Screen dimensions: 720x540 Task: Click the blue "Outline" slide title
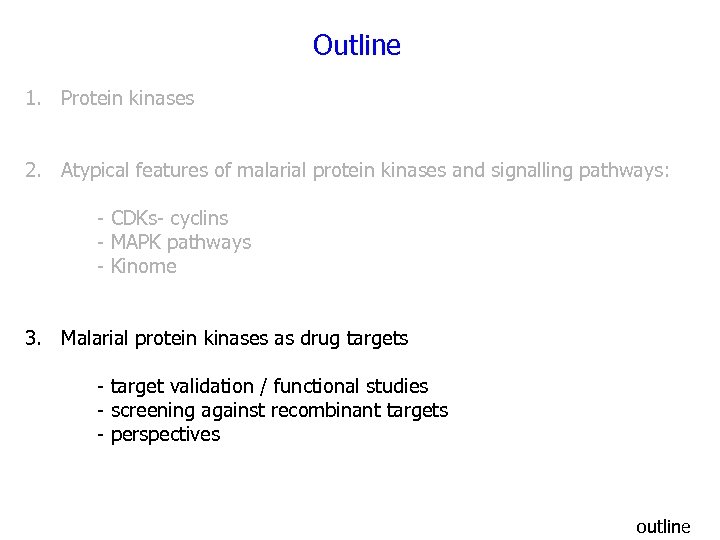click(x=356, y=46)
